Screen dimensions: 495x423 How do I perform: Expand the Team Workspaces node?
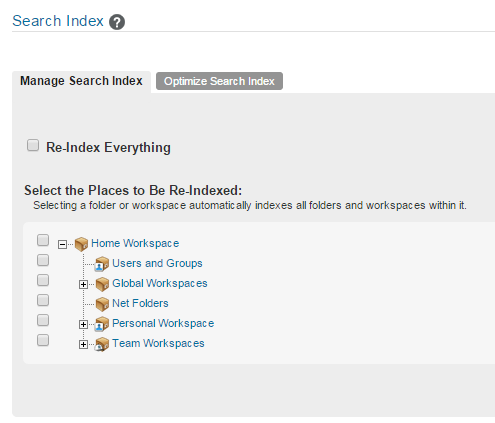pyautogui.click(x=83, y=344)
